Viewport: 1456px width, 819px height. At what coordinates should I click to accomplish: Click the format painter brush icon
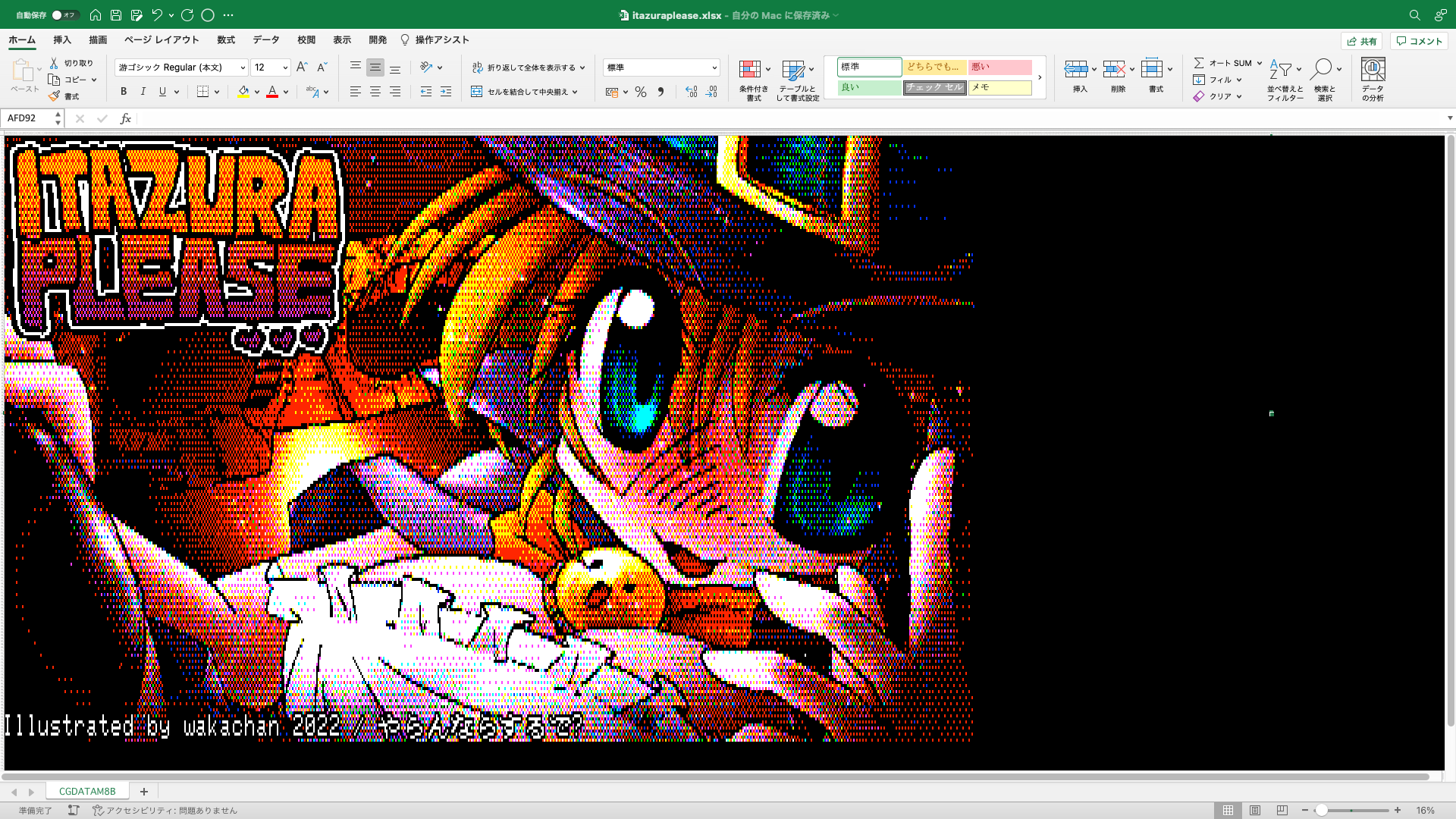click(54, 96)
